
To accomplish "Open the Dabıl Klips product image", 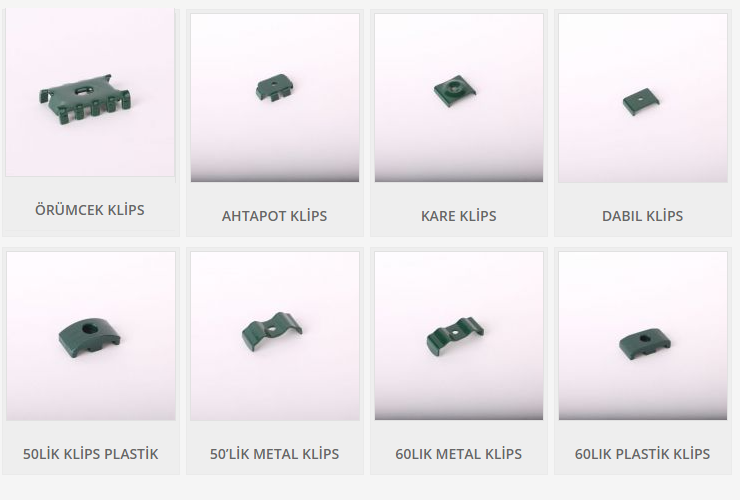I will (643, 98).
